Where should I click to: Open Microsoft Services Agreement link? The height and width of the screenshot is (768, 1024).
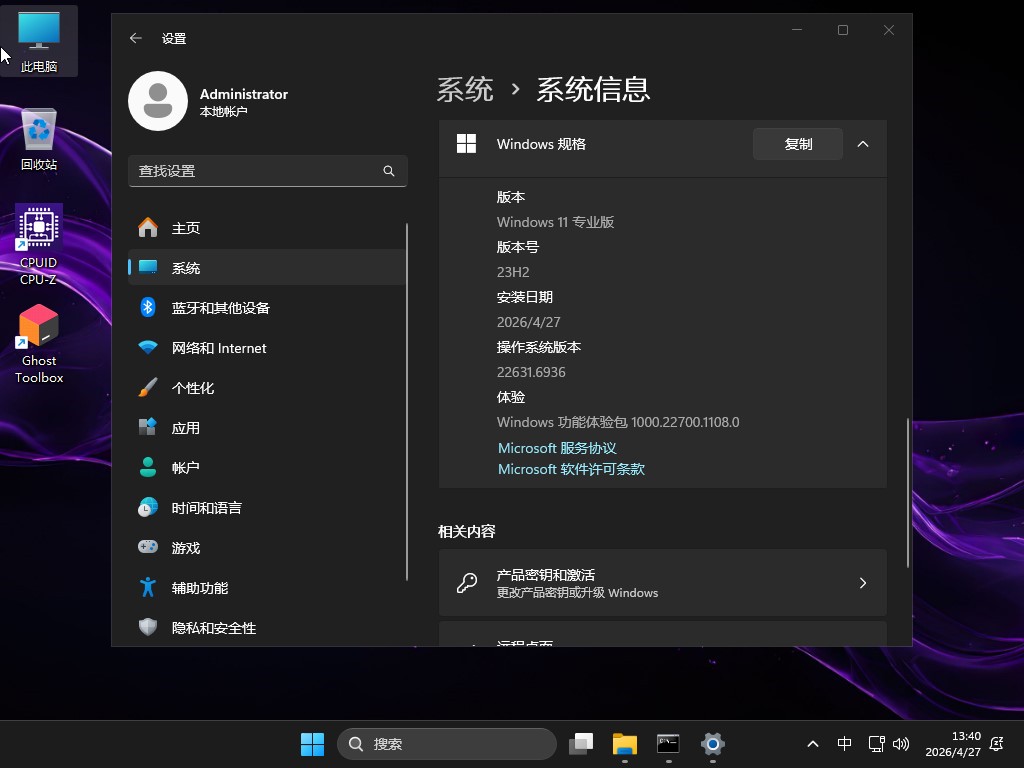pos(557,448)
